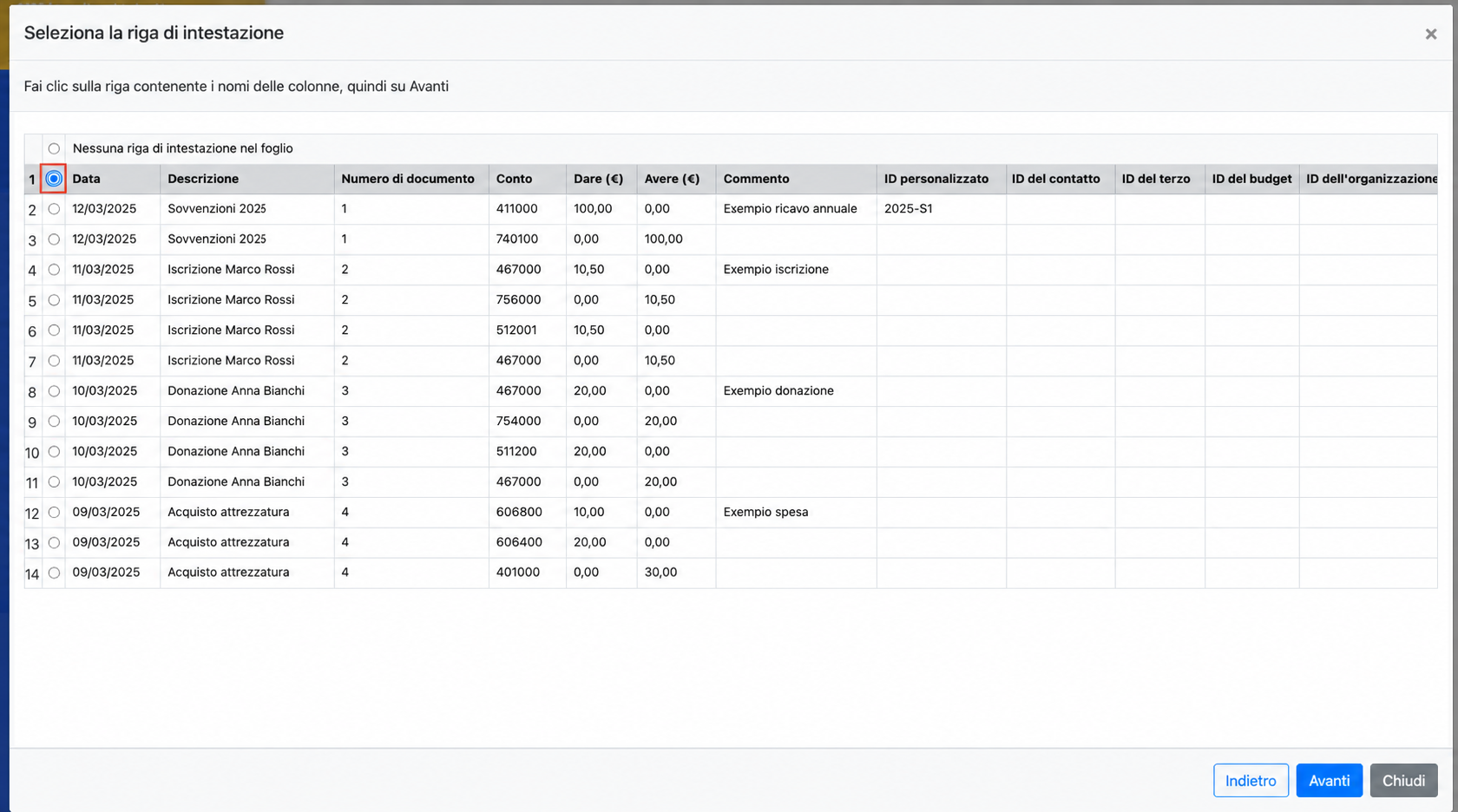Click the '2025-S1' cell

pyautogui.click(x=942, y=209)
